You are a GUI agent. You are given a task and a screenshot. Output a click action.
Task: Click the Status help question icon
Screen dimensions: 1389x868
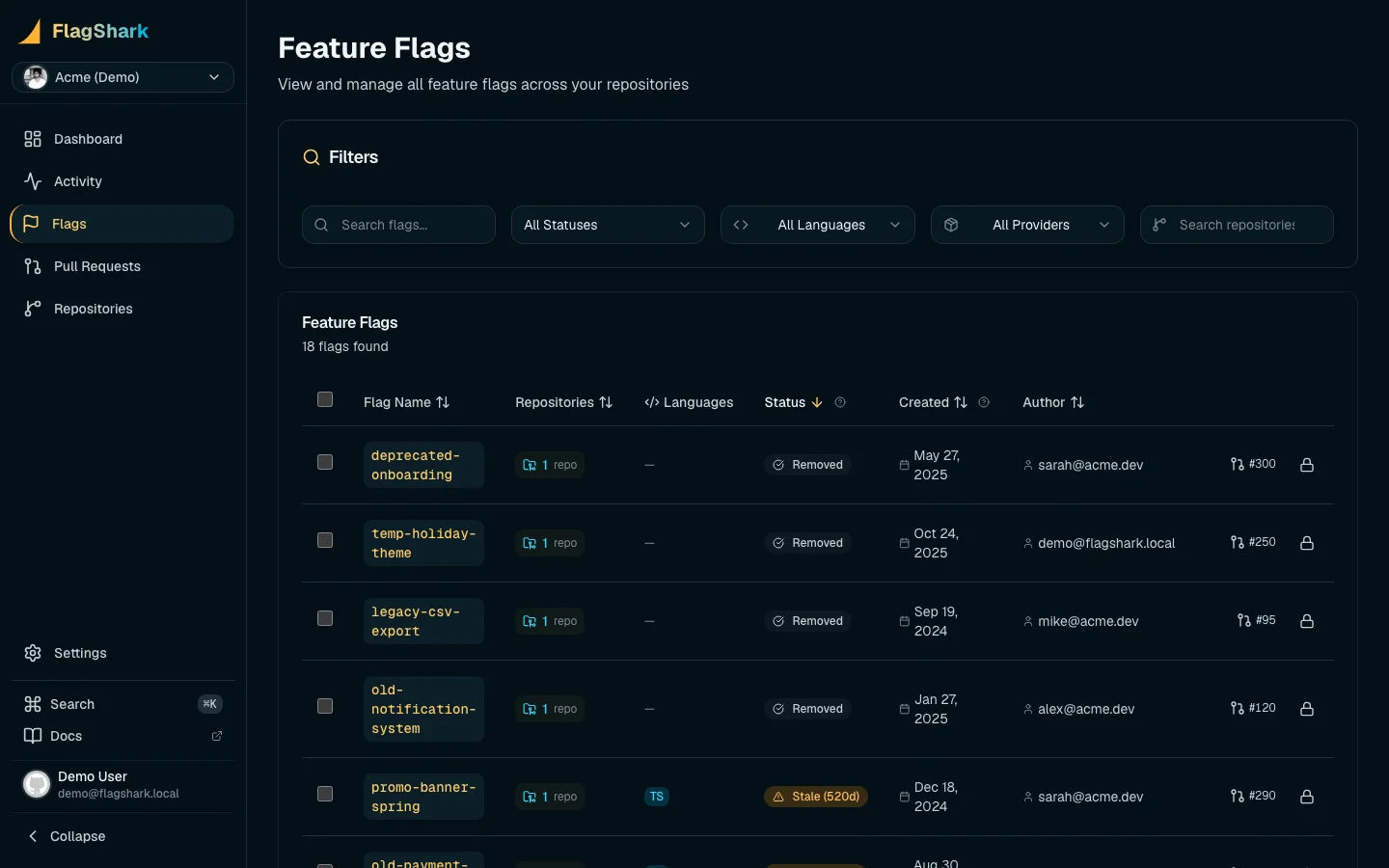pyautogui.click(x=840, y=402)
